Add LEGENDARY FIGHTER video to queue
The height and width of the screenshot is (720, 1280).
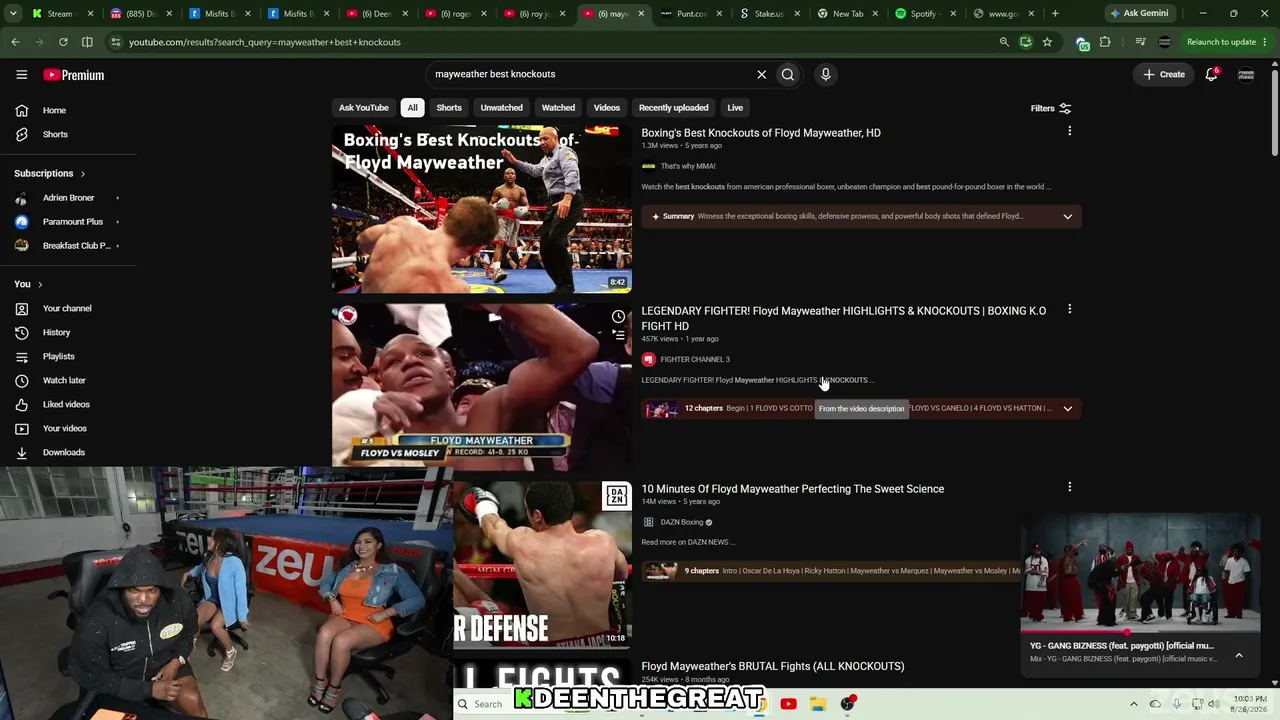pos(618,335)
